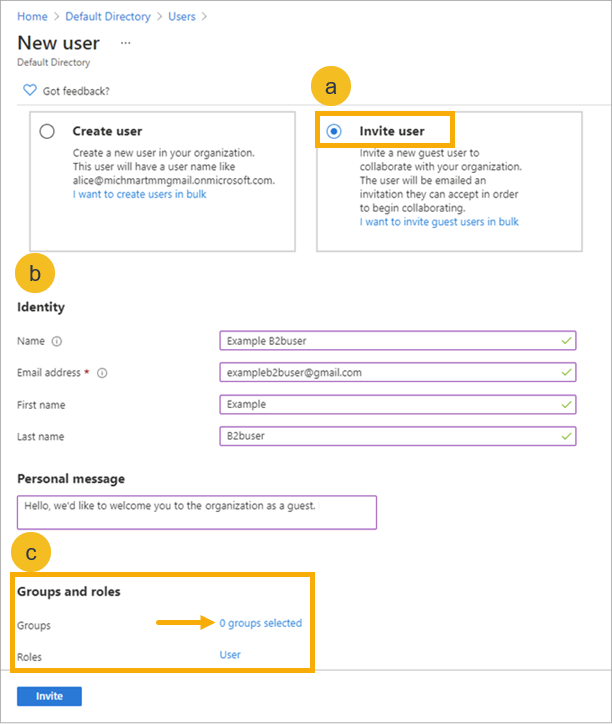Screen dimensions: 612x724
Task: Click the User role link
Action: click(230, 655)
